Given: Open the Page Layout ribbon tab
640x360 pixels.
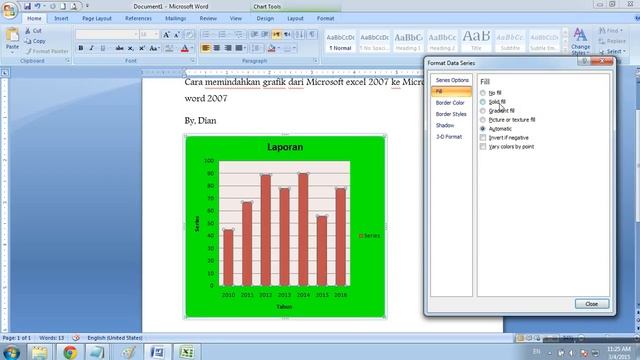Looking at the screenshot, I should 97,18.
